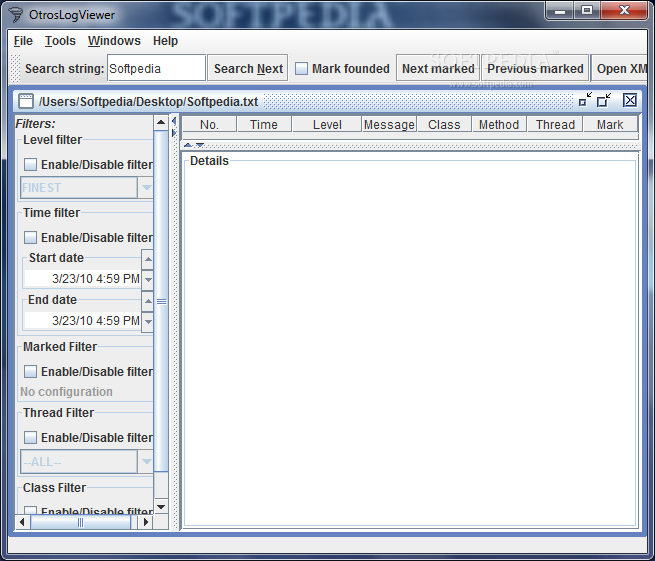
Task: Click the filters scroll up arrow
Action: pyautogui.click(x=161, y=123)
